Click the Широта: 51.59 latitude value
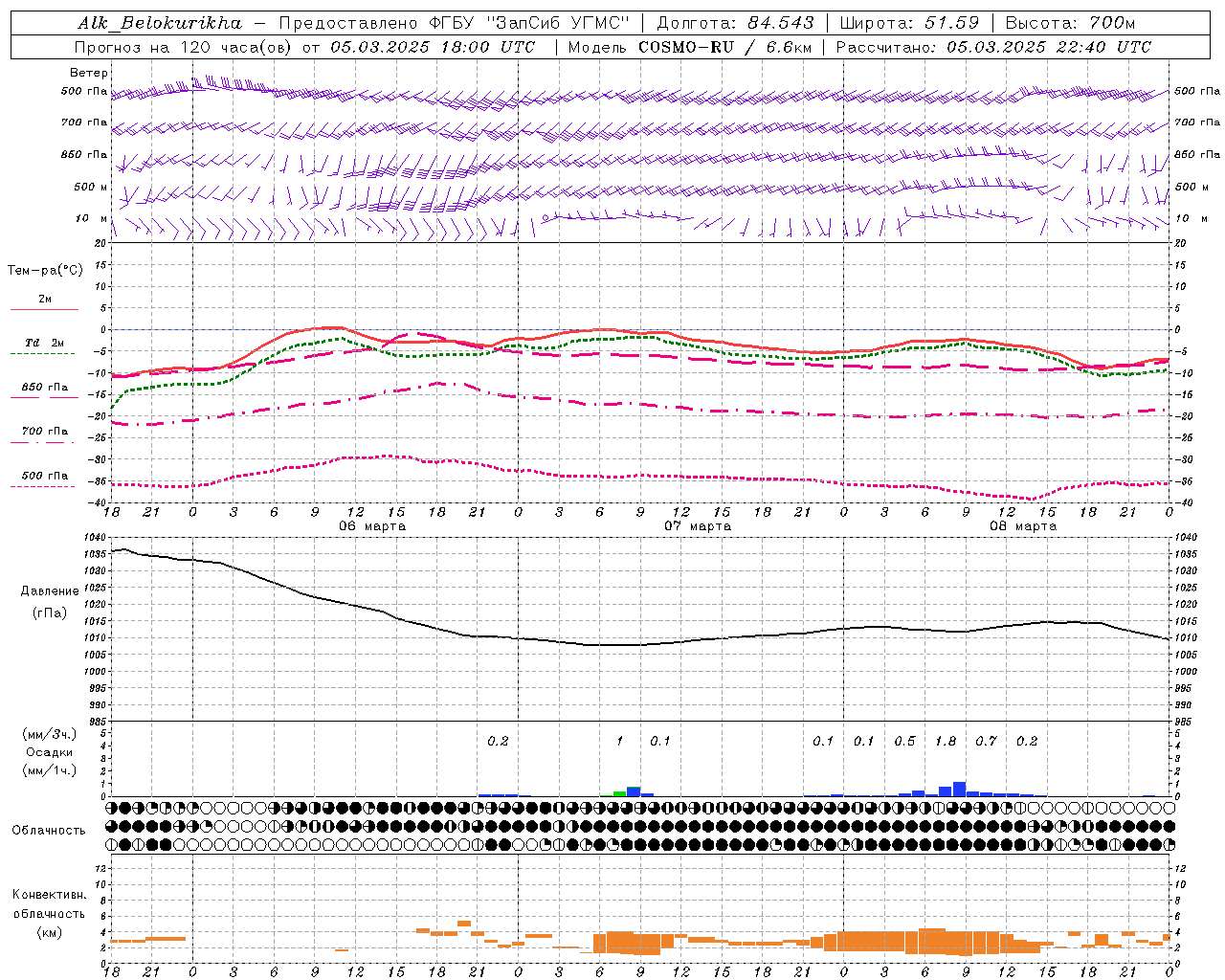The image size is (1225, 980). (909, 23)
